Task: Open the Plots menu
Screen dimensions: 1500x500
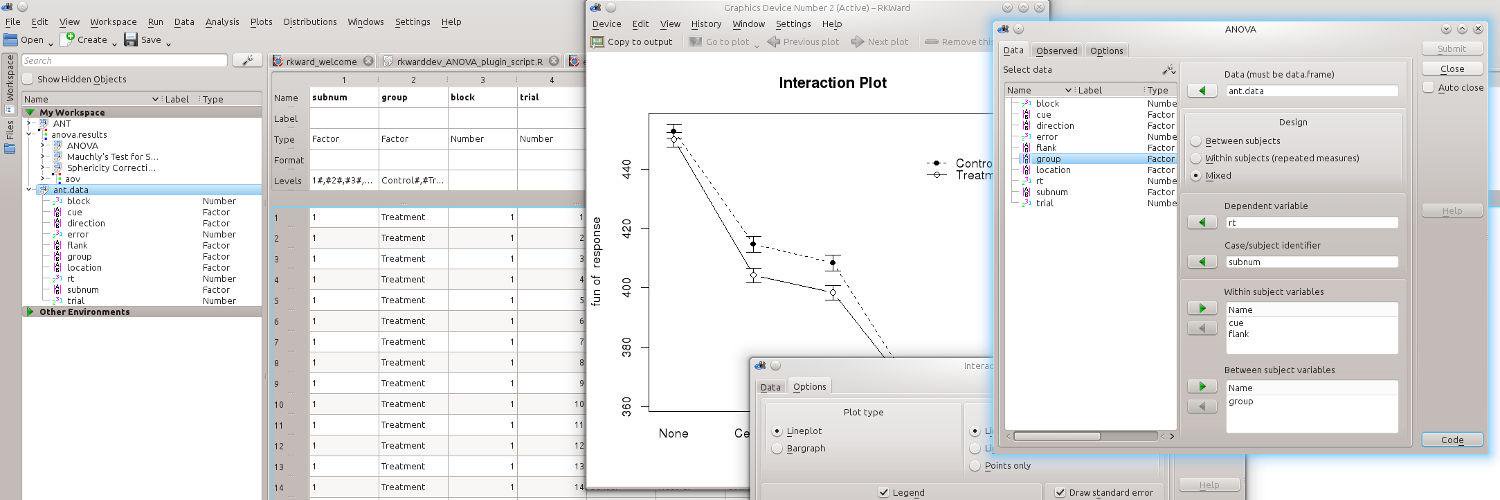Action: 261,21
